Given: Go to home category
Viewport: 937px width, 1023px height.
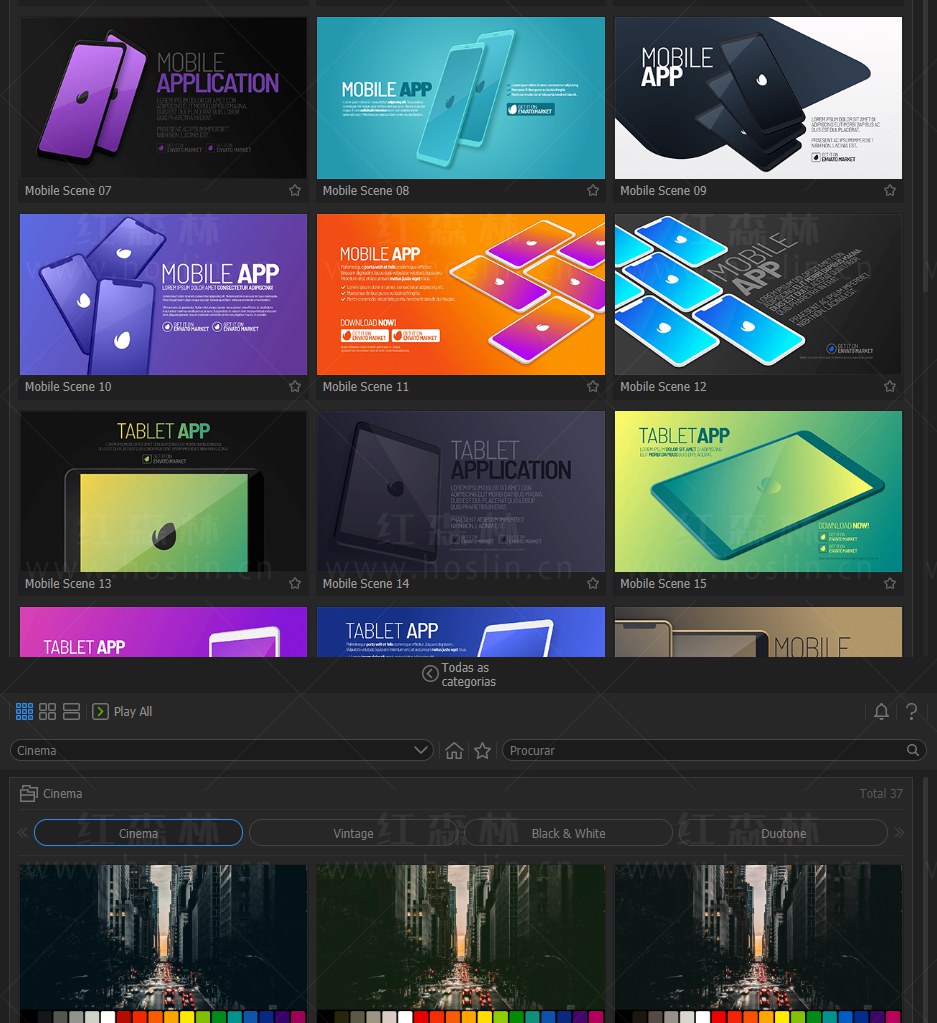Looking at the screenshot, I should point(454,751).
